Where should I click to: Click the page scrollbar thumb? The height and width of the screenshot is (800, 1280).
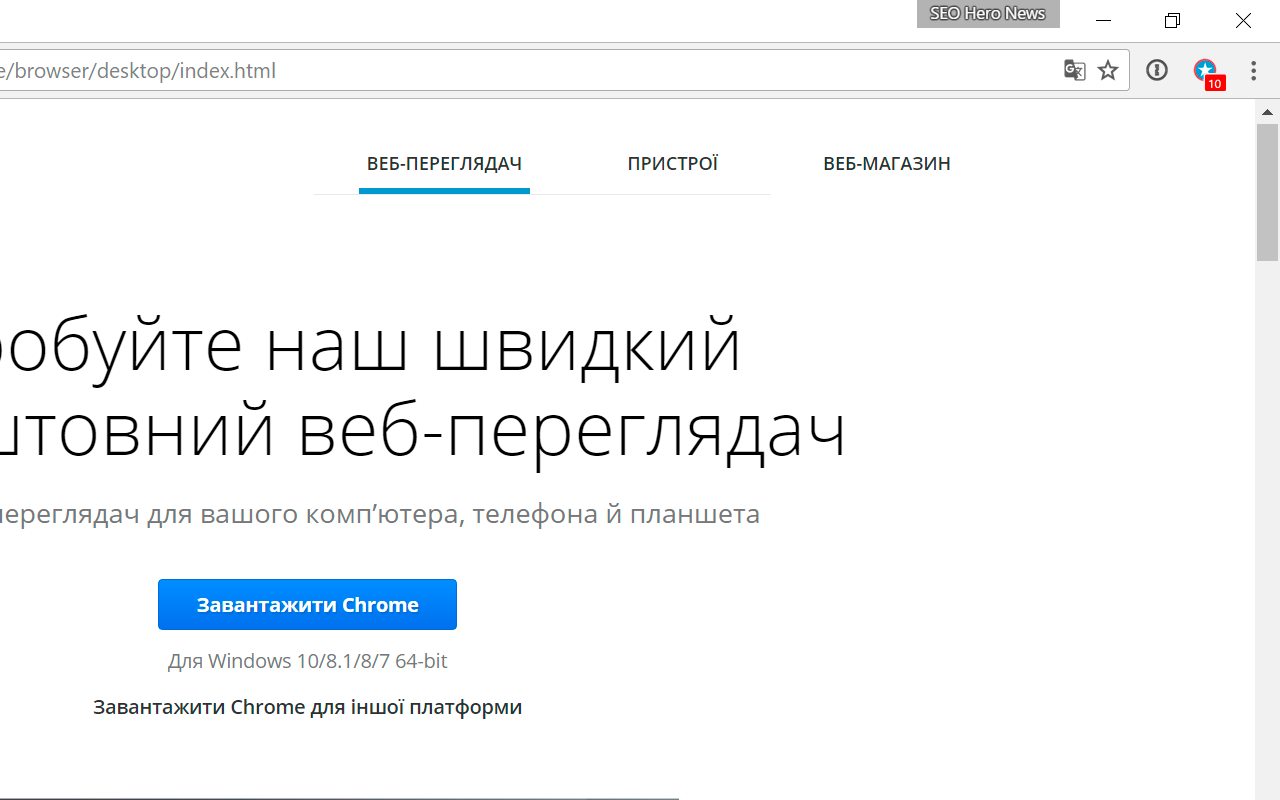pyautogui.click(x=1267, y=192)
